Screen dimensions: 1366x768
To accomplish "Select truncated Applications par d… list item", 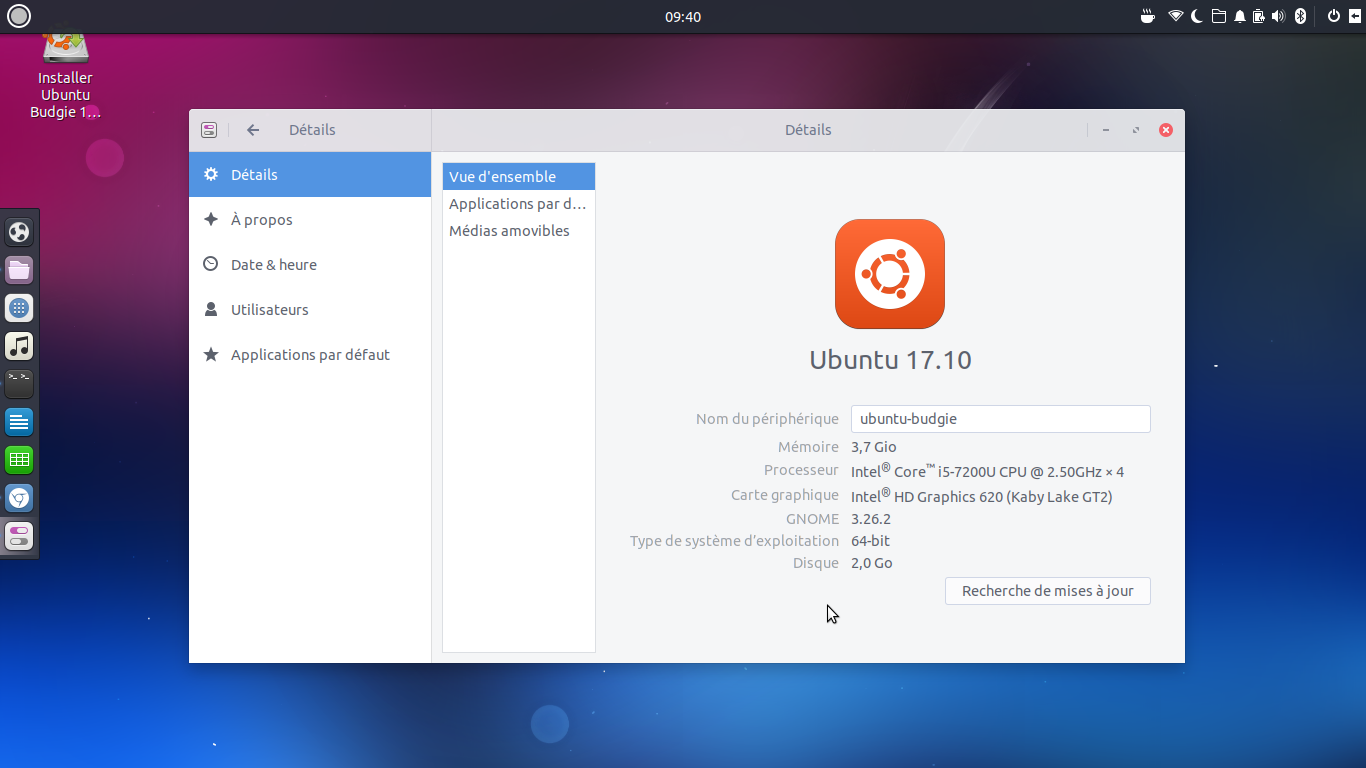I will (x=519, y=204).
